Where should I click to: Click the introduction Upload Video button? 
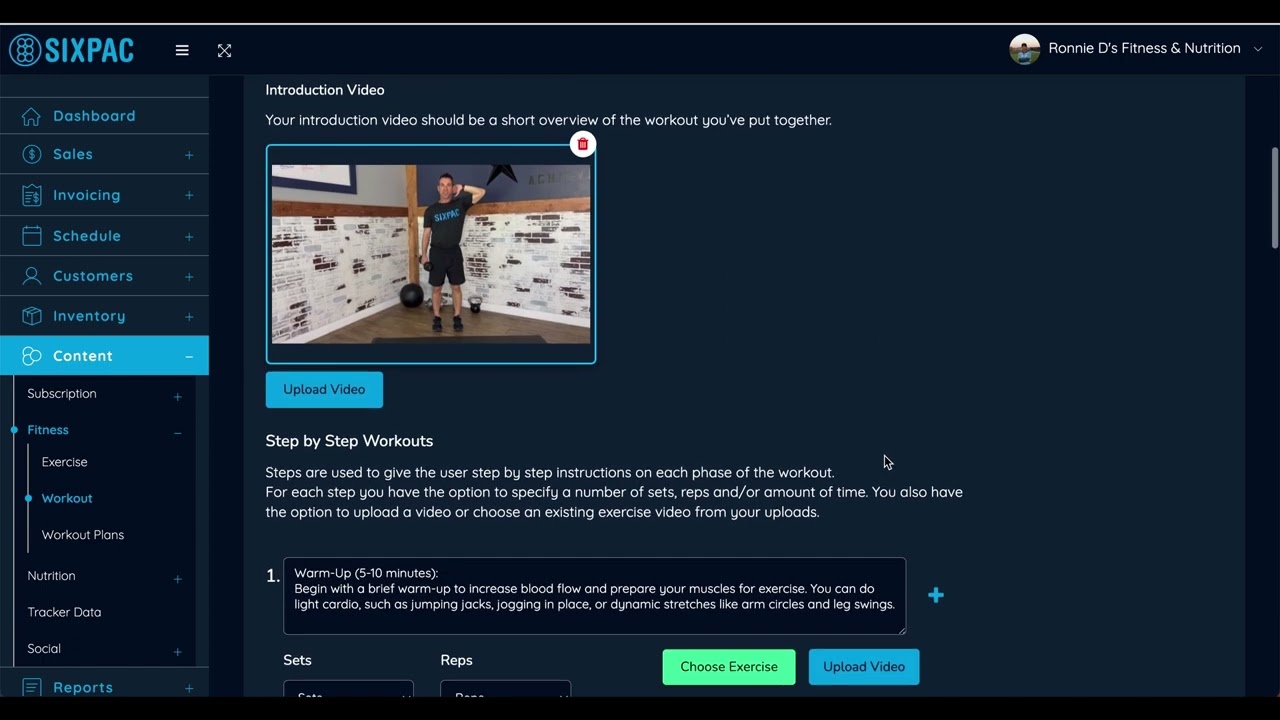click(x=324, y=389)
